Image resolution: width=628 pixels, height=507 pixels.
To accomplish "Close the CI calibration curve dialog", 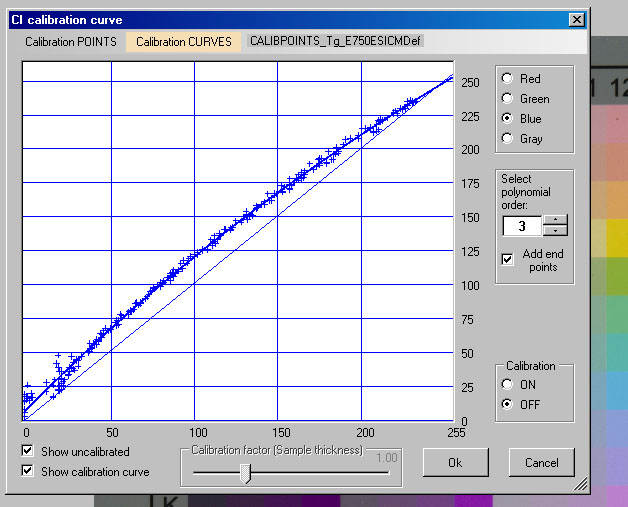I will (x=577, y=20).
